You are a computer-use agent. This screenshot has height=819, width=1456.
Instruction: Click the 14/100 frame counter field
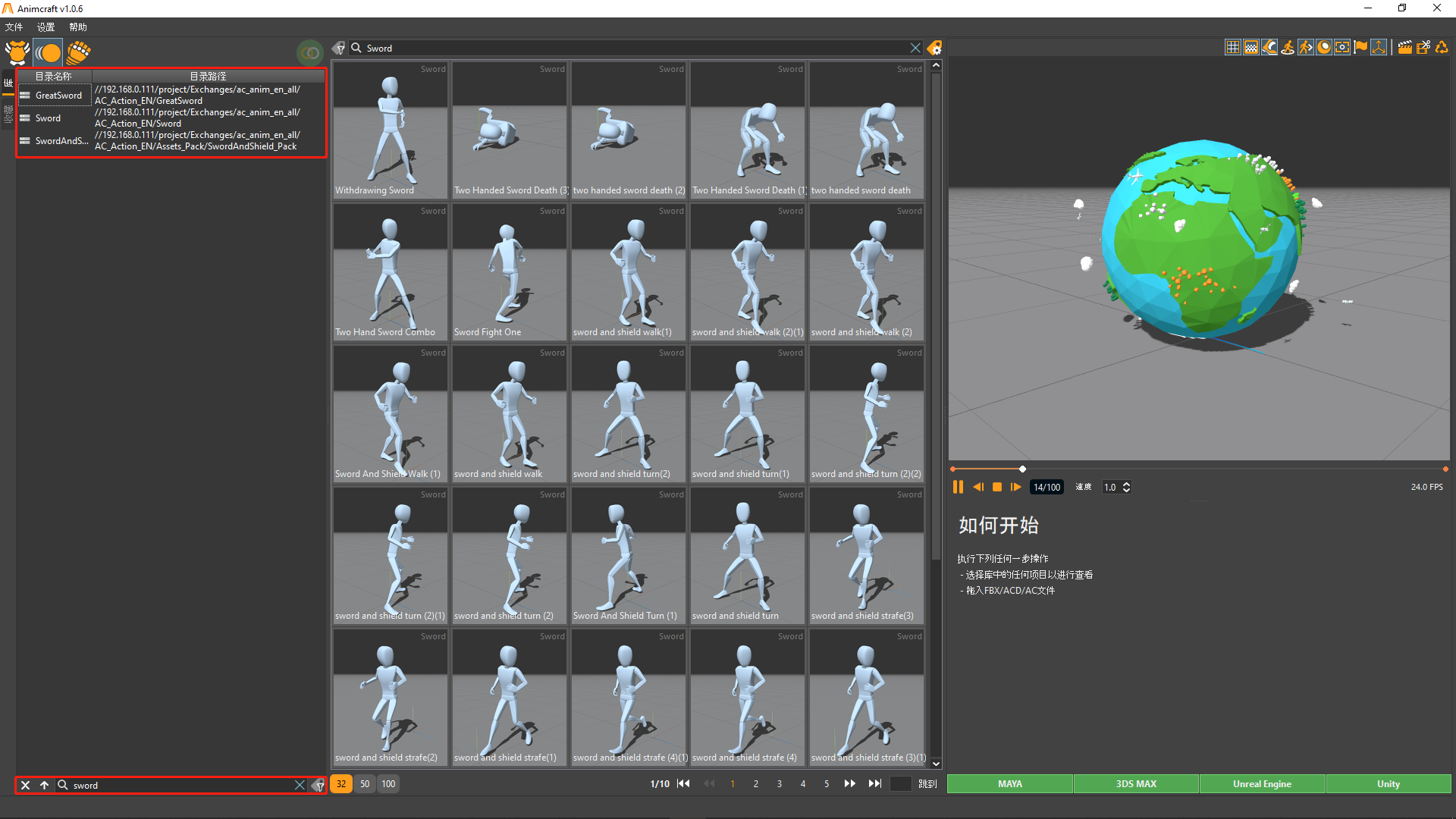tap(1046, 487)
